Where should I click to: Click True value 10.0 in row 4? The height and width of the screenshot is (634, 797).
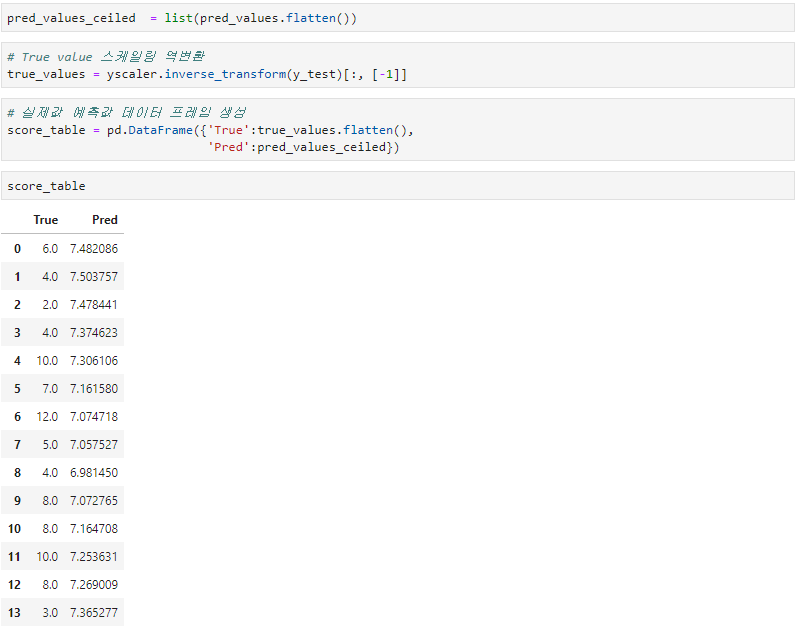coord(47,360)
